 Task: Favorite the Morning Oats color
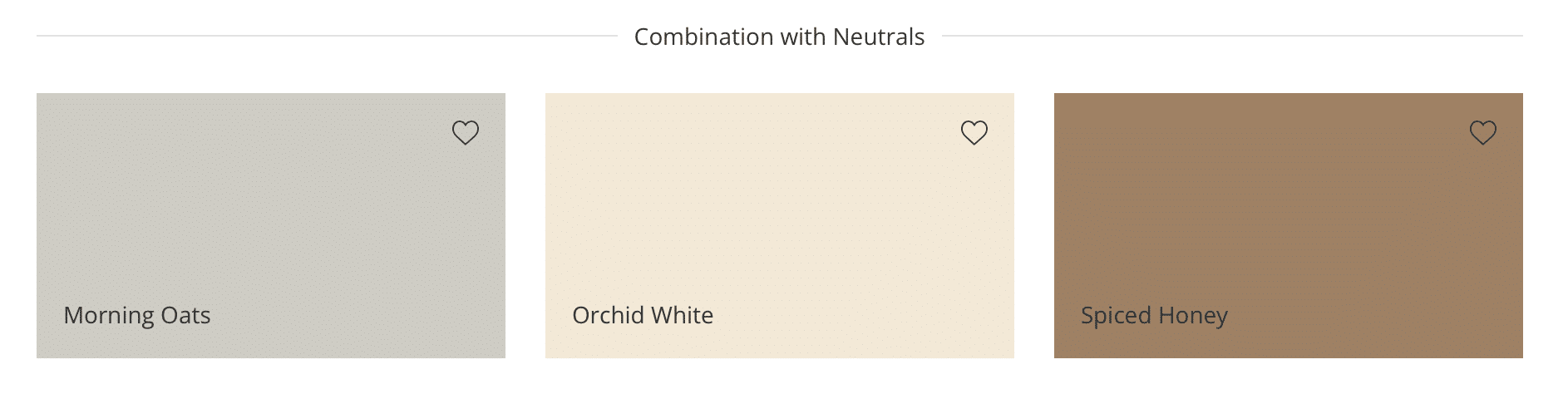click(x=466, y=133)
